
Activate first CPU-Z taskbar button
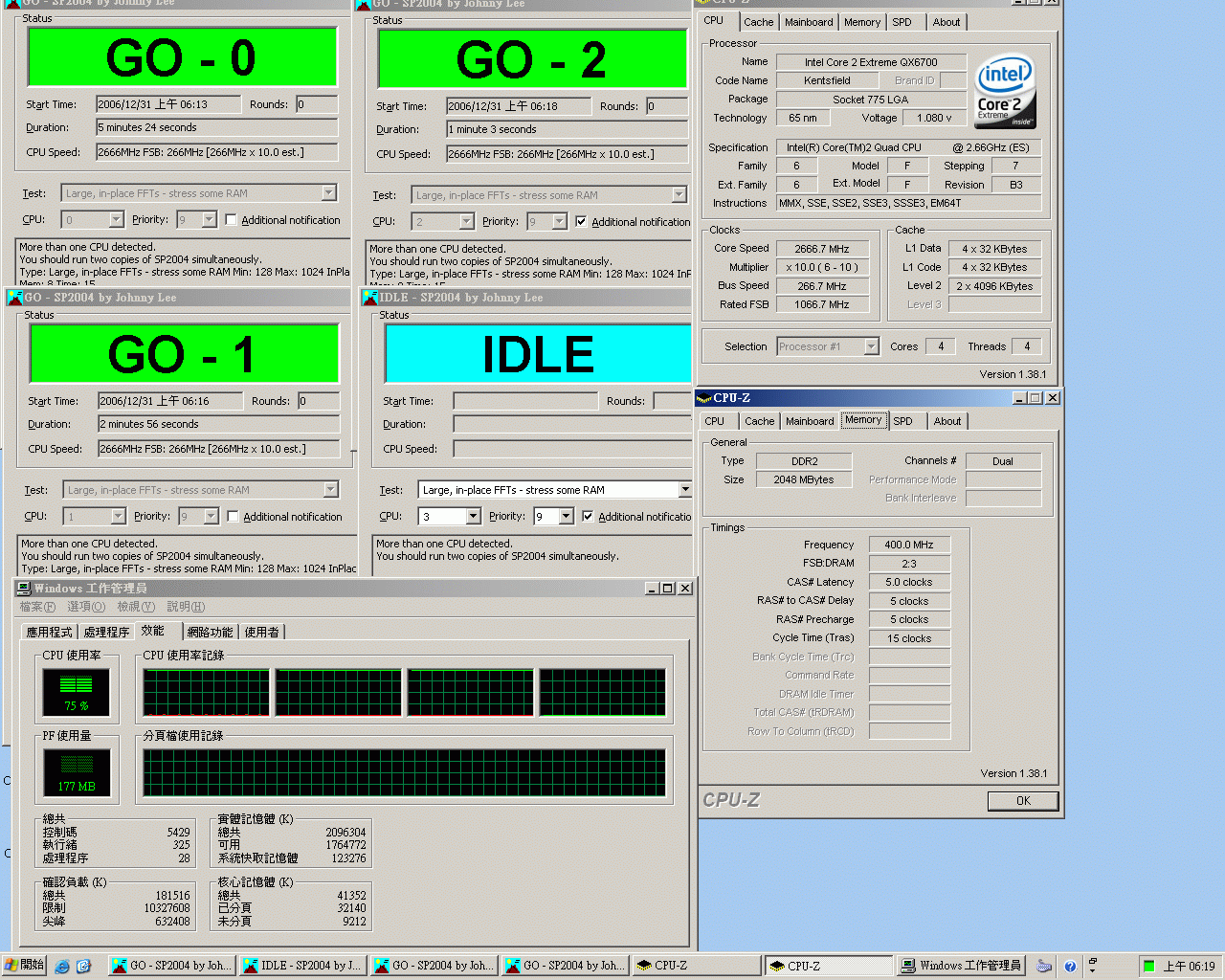click(698, 966)
